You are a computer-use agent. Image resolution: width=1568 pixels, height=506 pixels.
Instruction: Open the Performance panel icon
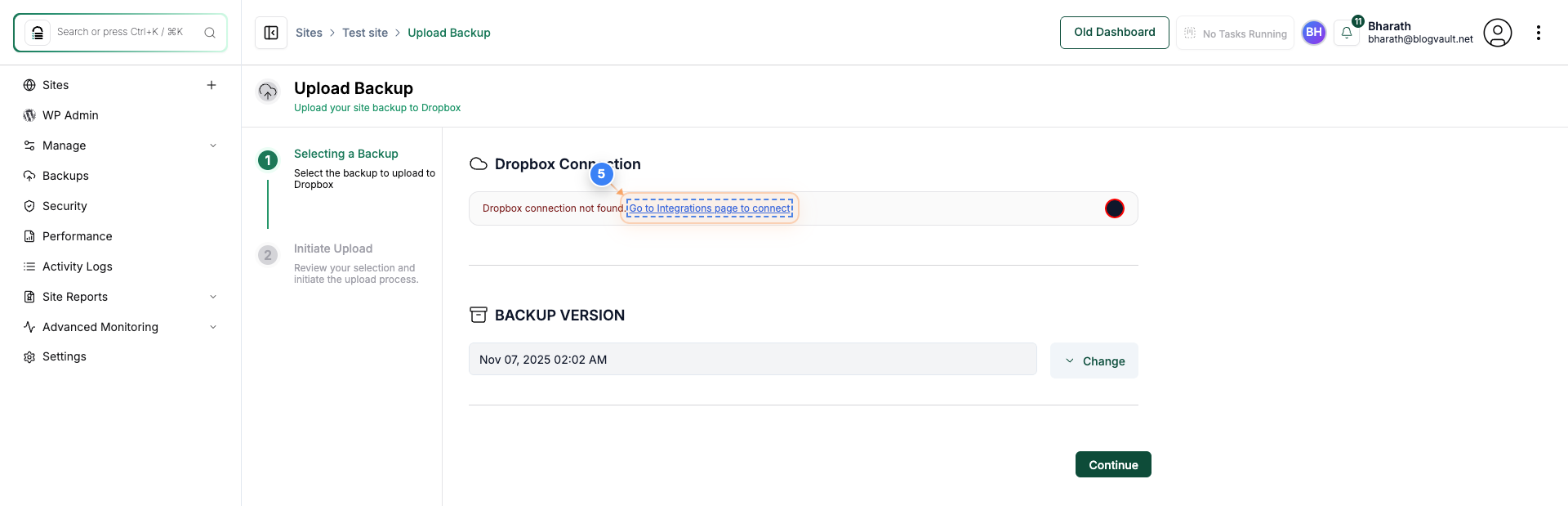pyautogui.click(x=29, y=235)
